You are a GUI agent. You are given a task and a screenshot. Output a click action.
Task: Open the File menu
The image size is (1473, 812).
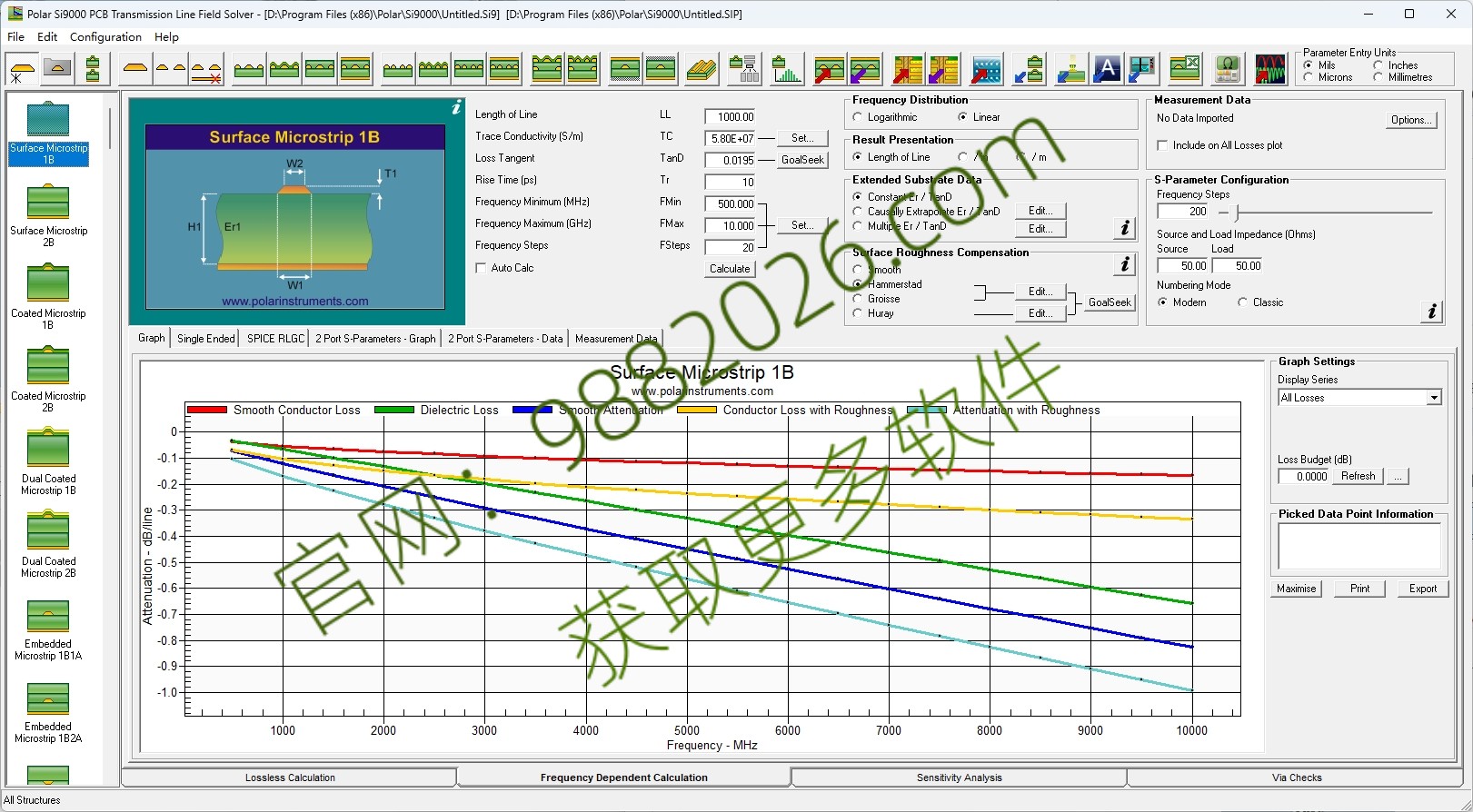[x=16, y=37]
